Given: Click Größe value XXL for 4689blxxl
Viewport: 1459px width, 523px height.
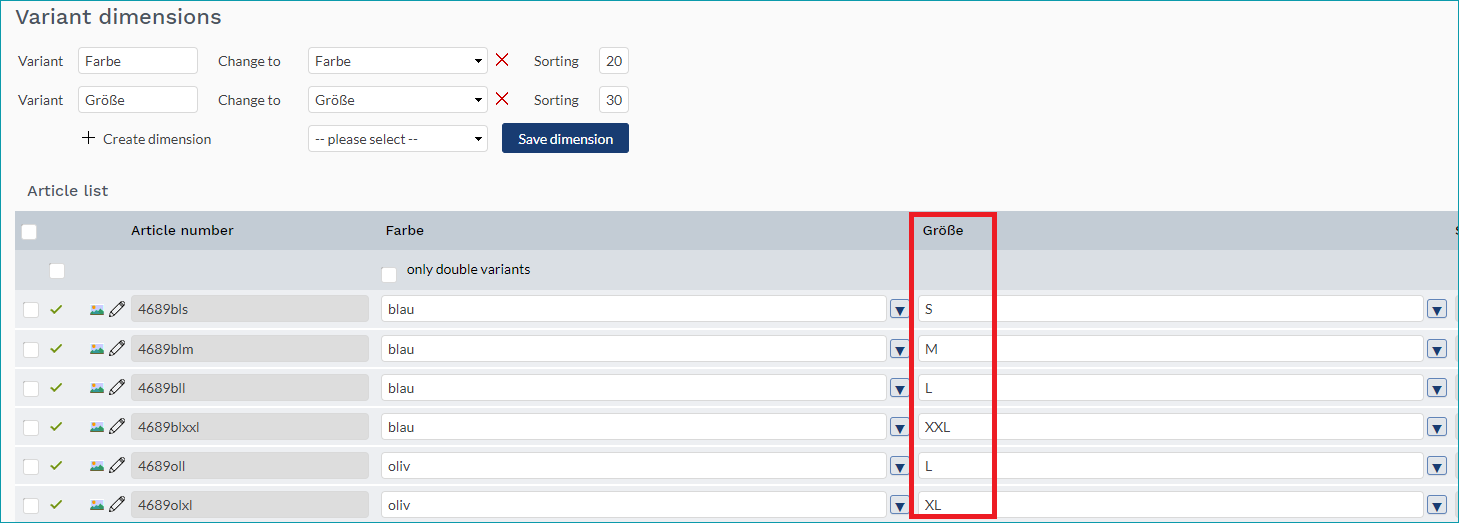Looking at the screenshot, I should coord(1171,427).
